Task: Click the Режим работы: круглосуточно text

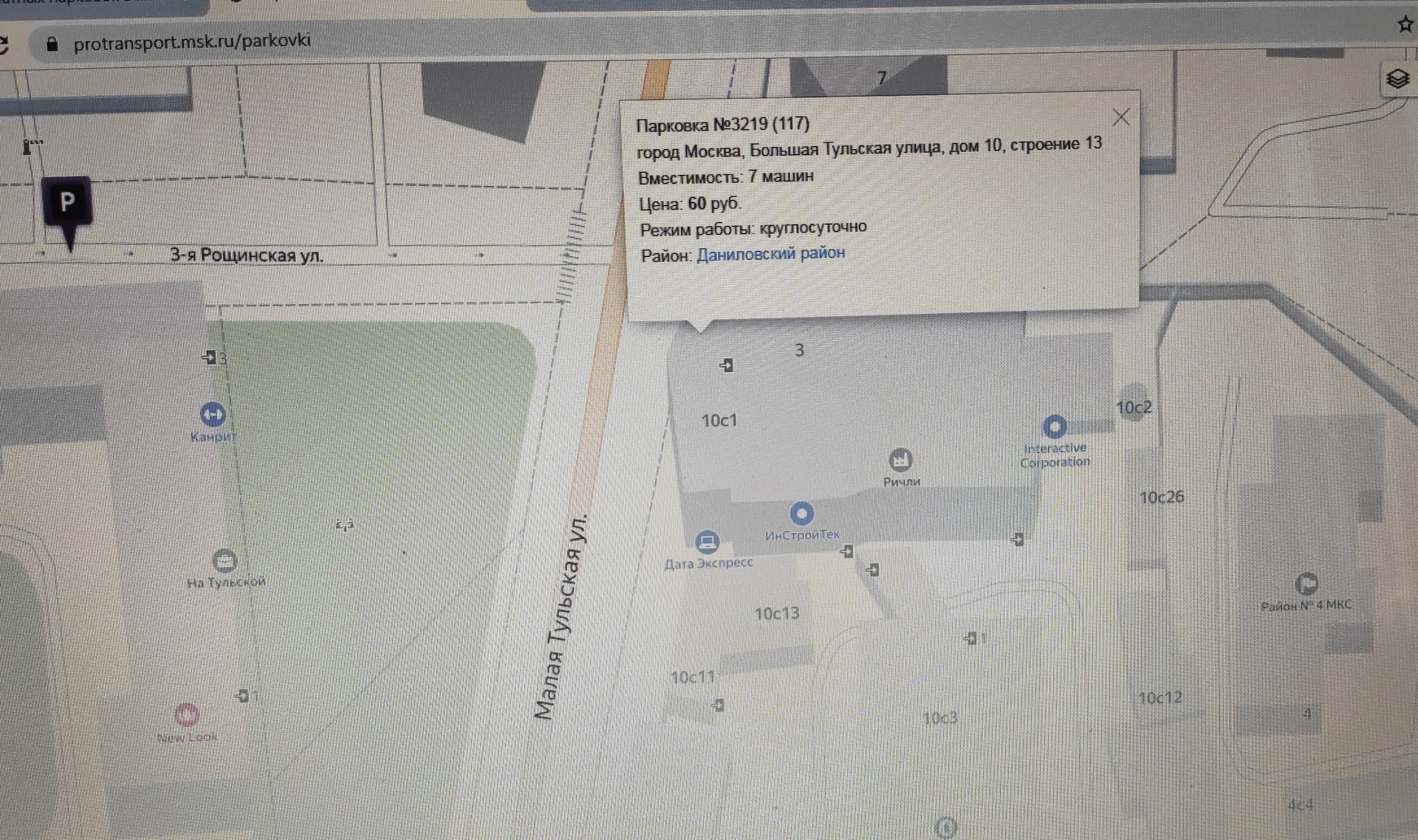Action: 753,228
